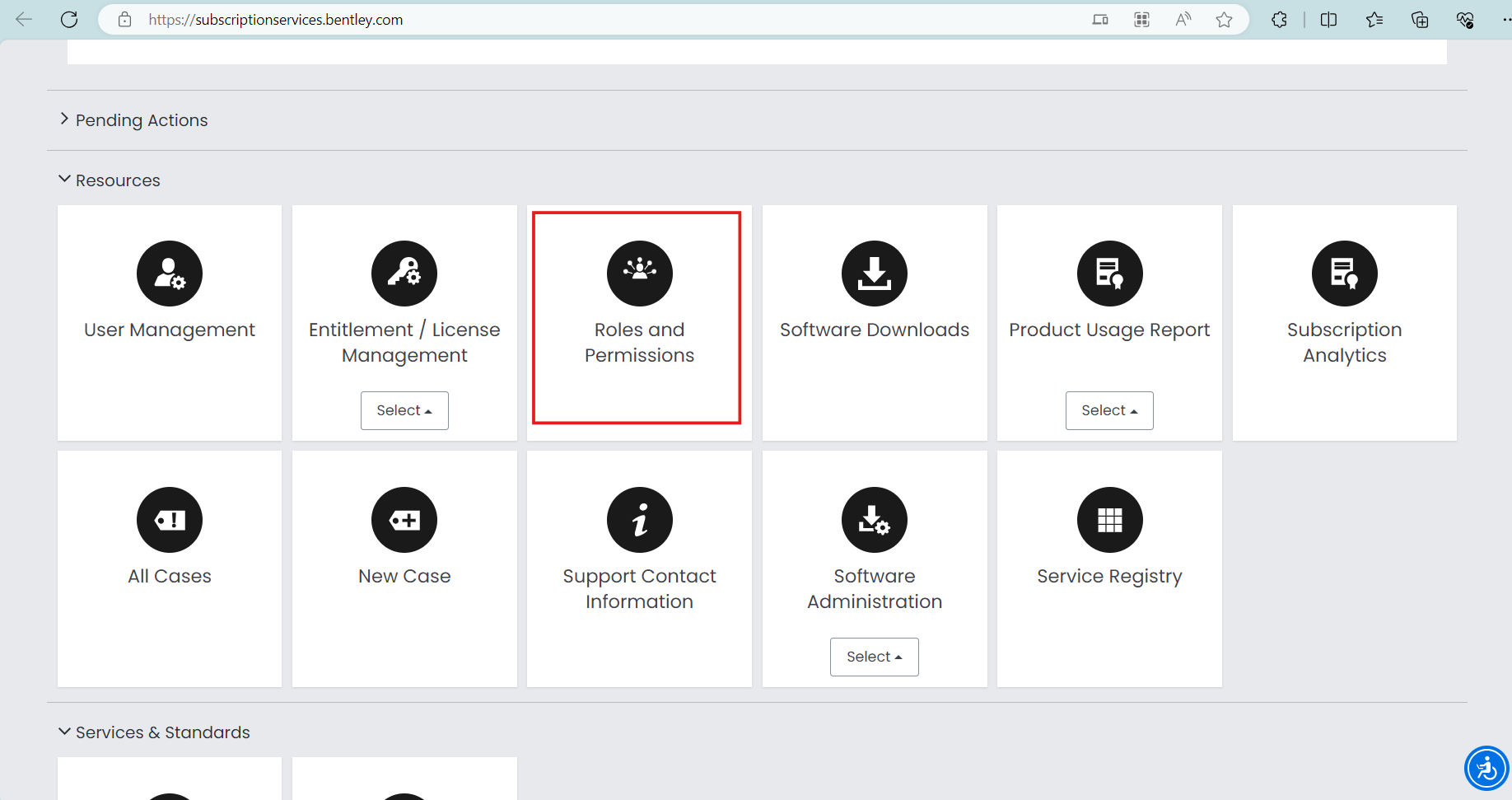Open the Support Contact Information label
Image resolution: width=1512 pixels, height=800 pixels.
point(640,589)
